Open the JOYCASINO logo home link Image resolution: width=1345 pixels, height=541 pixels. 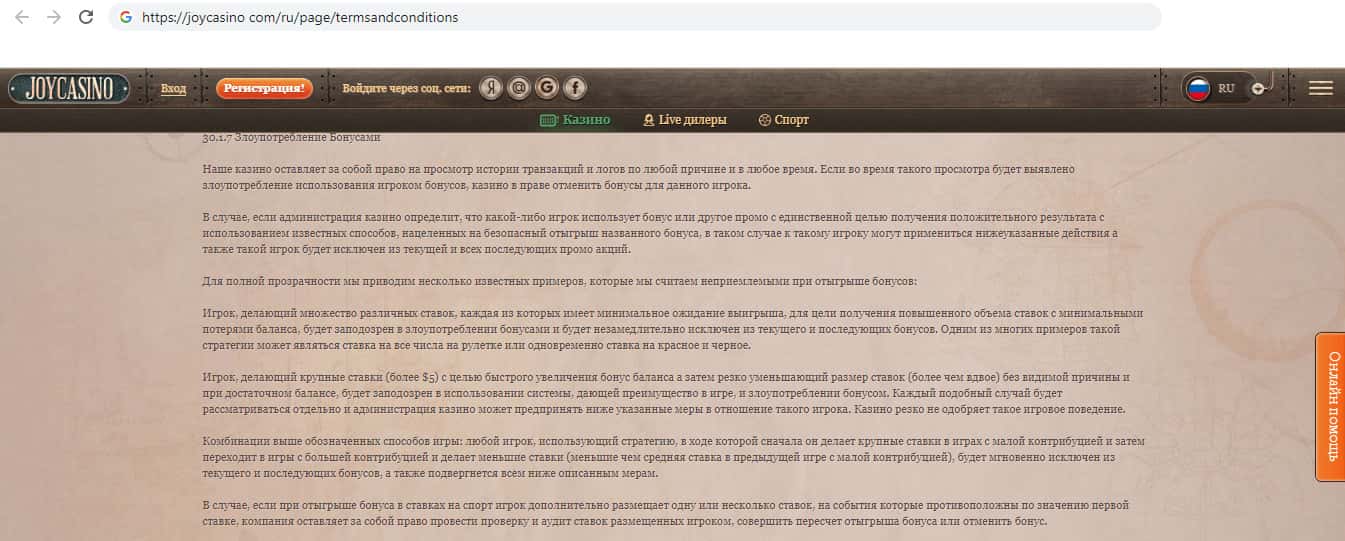click(69, 88)
